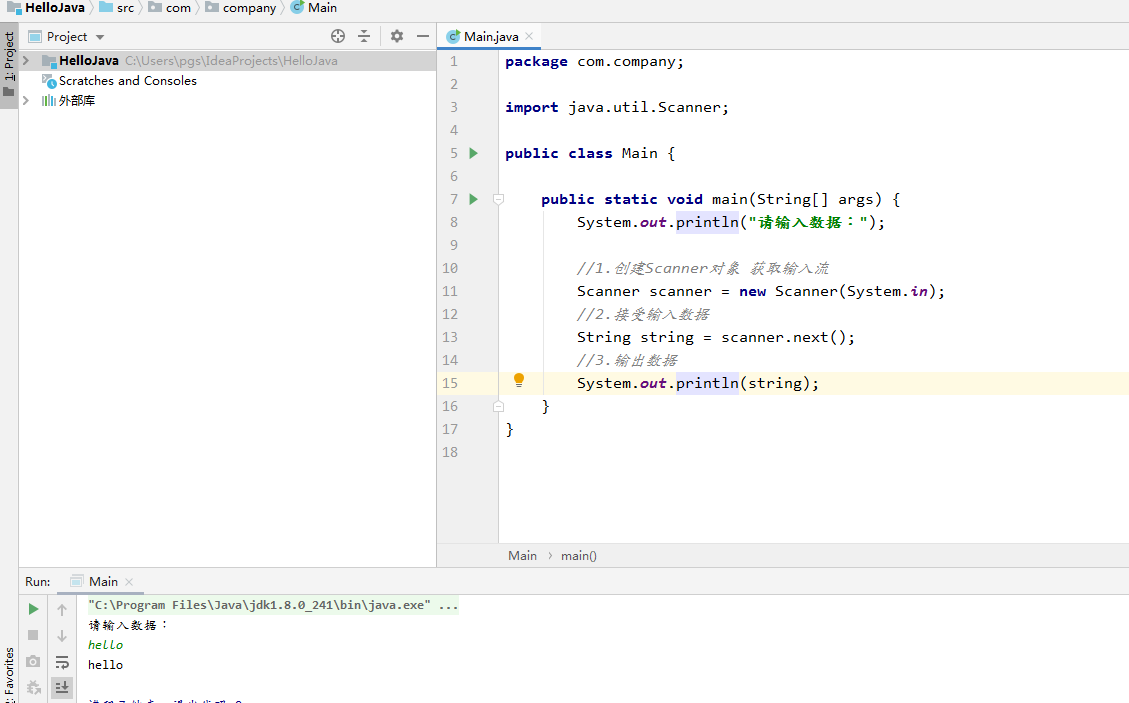Toggle scroll to end in the Run console
The width and height of the screenshot is (1129, 703).
(62, 687)
